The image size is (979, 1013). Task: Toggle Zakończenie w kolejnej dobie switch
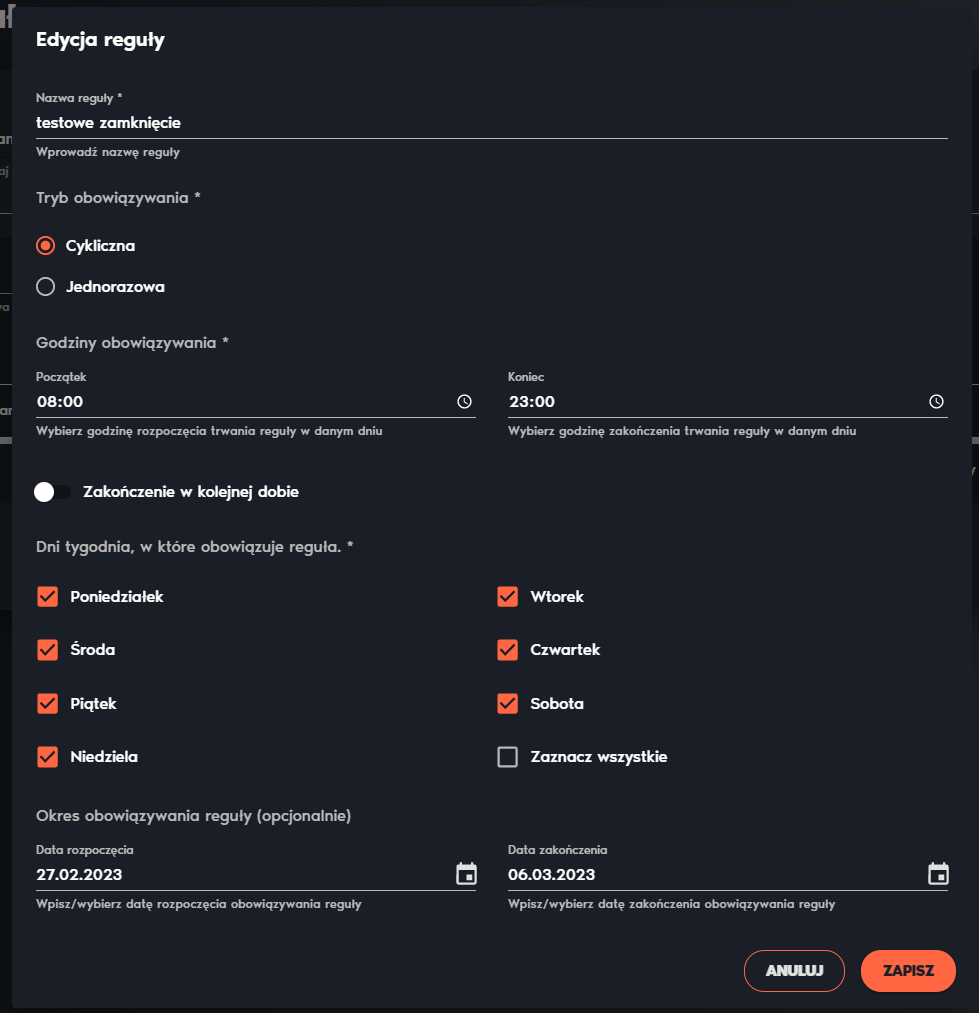pyautogui.click(x=52, y=492)
